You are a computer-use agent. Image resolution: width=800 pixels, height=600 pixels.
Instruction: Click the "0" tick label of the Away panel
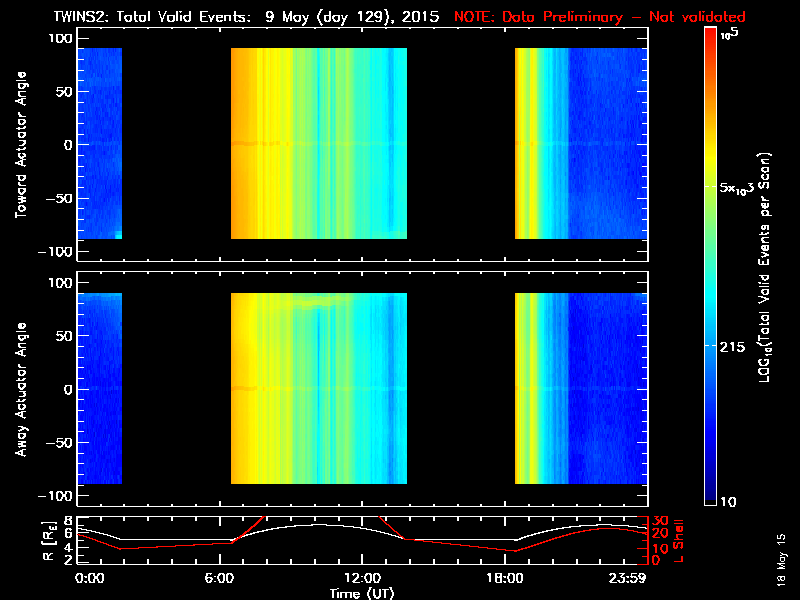(x=68, y=390)
